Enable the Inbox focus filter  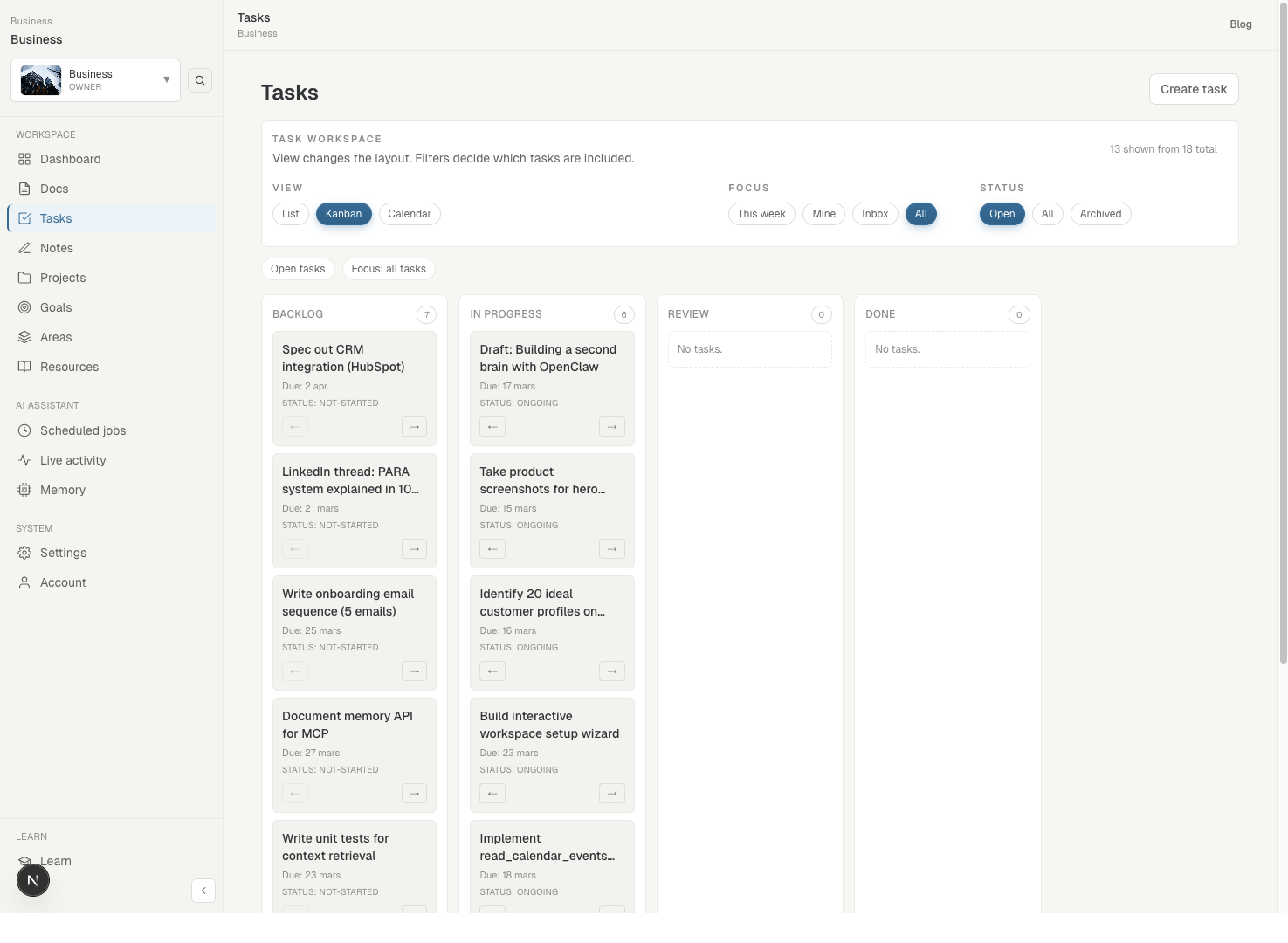(x=874, y=214)
